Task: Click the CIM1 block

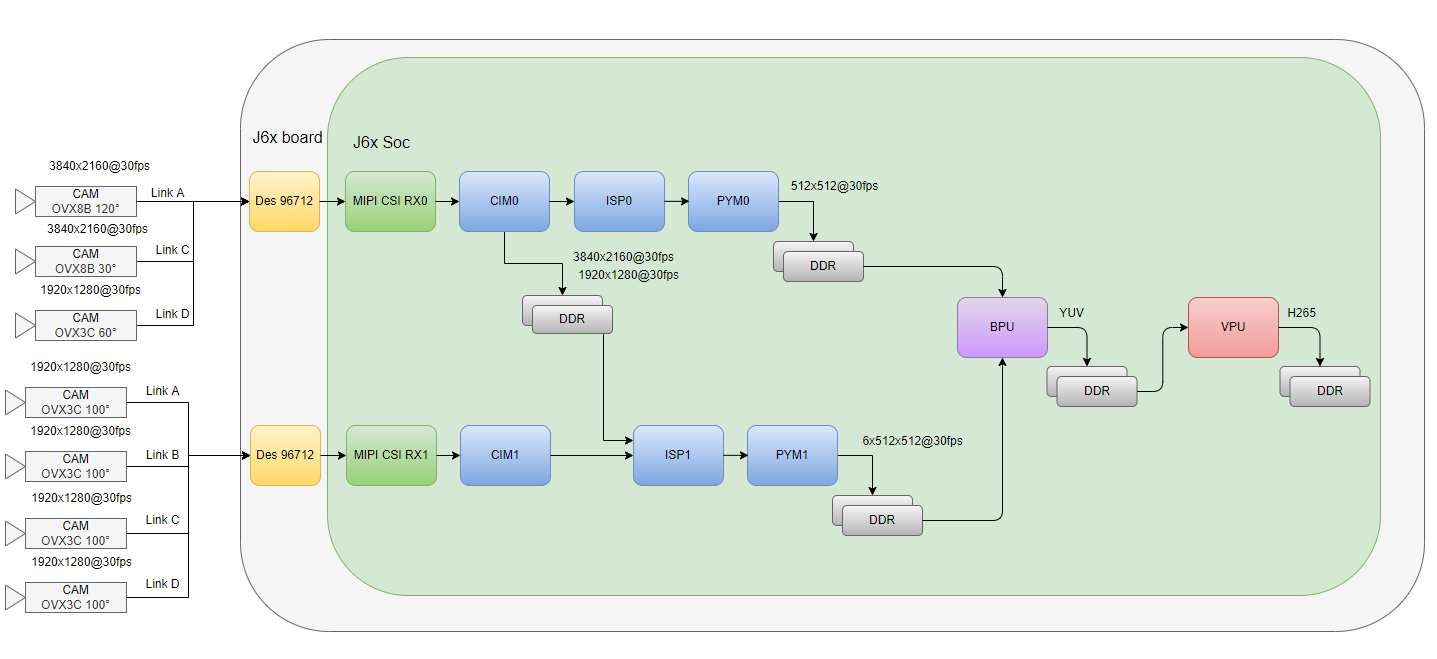Action: (505, 455)
